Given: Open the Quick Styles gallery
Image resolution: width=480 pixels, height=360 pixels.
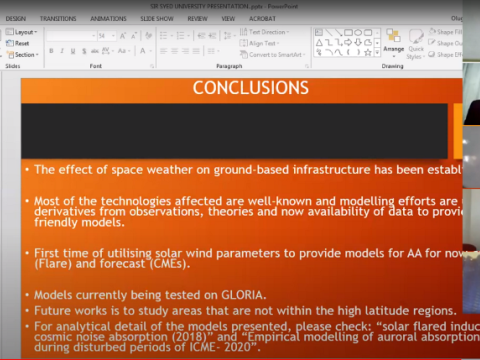Looking at the screenshot, I should click(x=416, y=43).
